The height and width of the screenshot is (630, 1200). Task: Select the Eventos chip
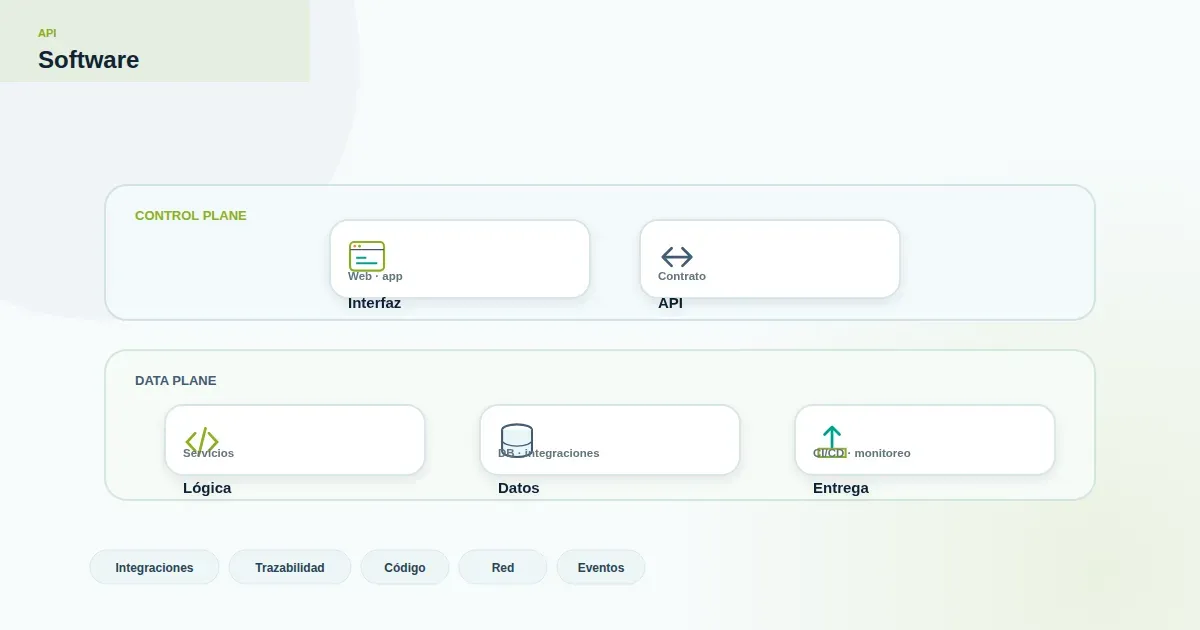(601, 567)
